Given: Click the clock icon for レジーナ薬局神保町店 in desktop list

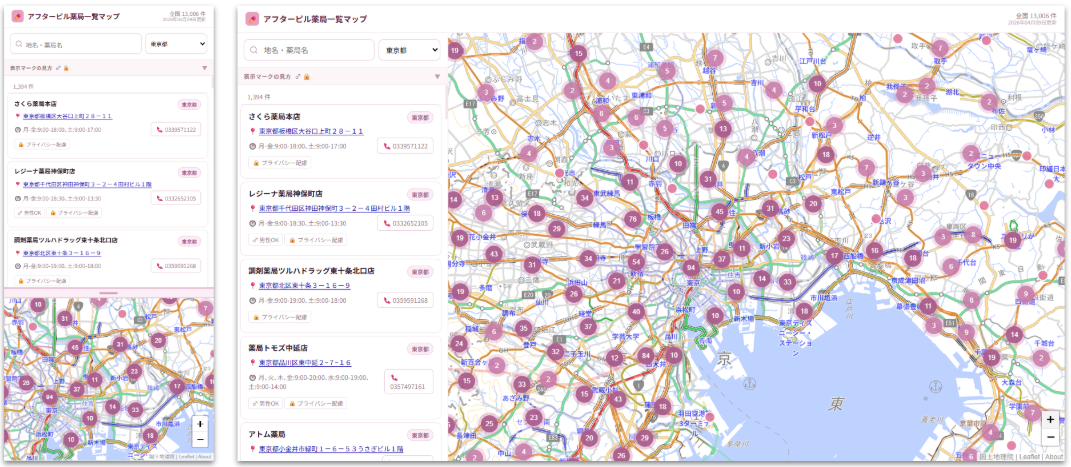Looking at the screenshot, I should click(x=253, y=223).
